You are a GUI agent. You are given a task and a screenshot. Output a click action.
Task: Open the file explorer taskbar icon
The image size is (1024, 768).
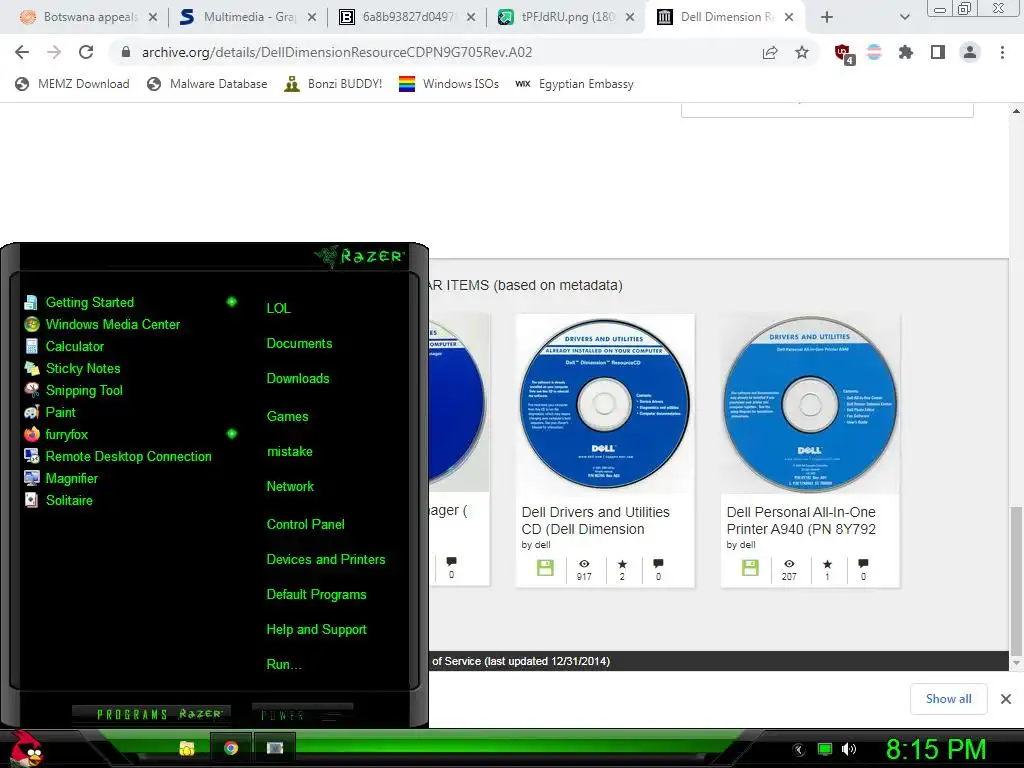point(187,748)
